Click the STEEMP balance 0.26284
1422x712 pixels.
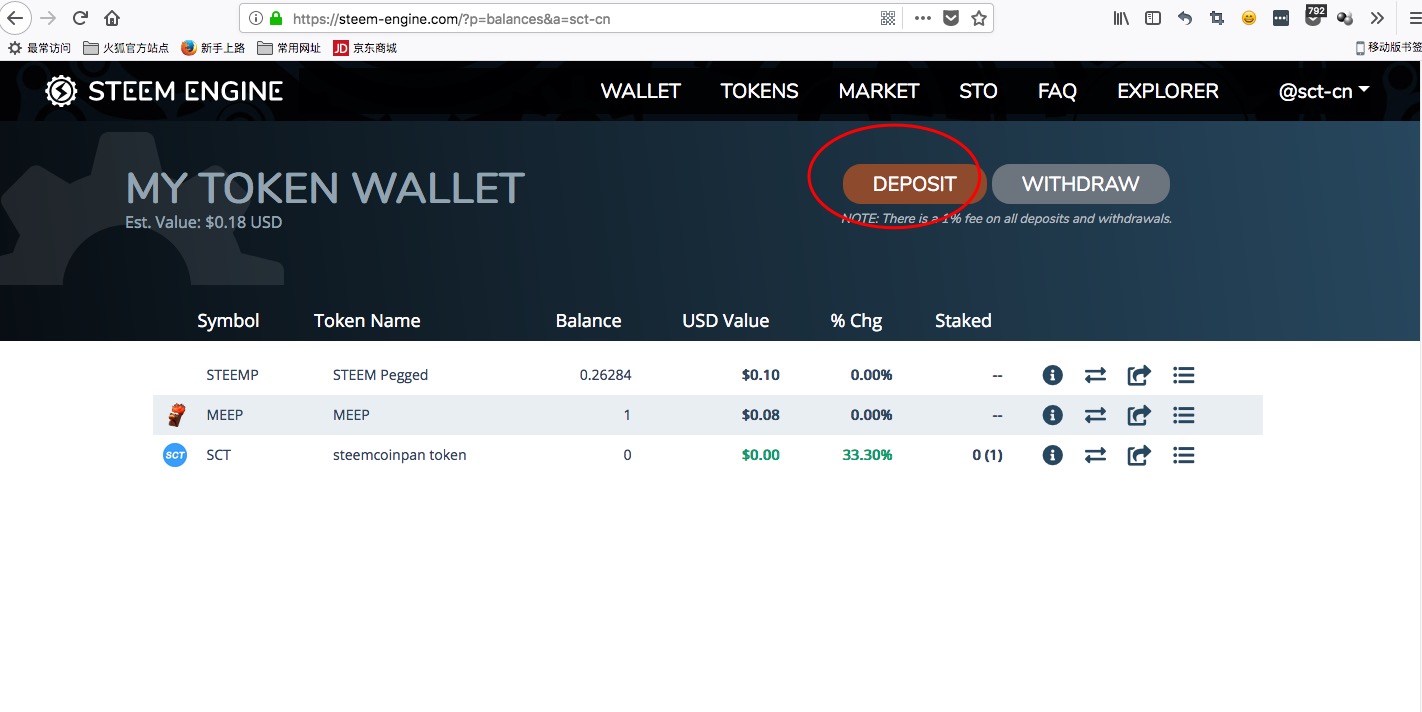pyautogui.click(x=606, y=375)
